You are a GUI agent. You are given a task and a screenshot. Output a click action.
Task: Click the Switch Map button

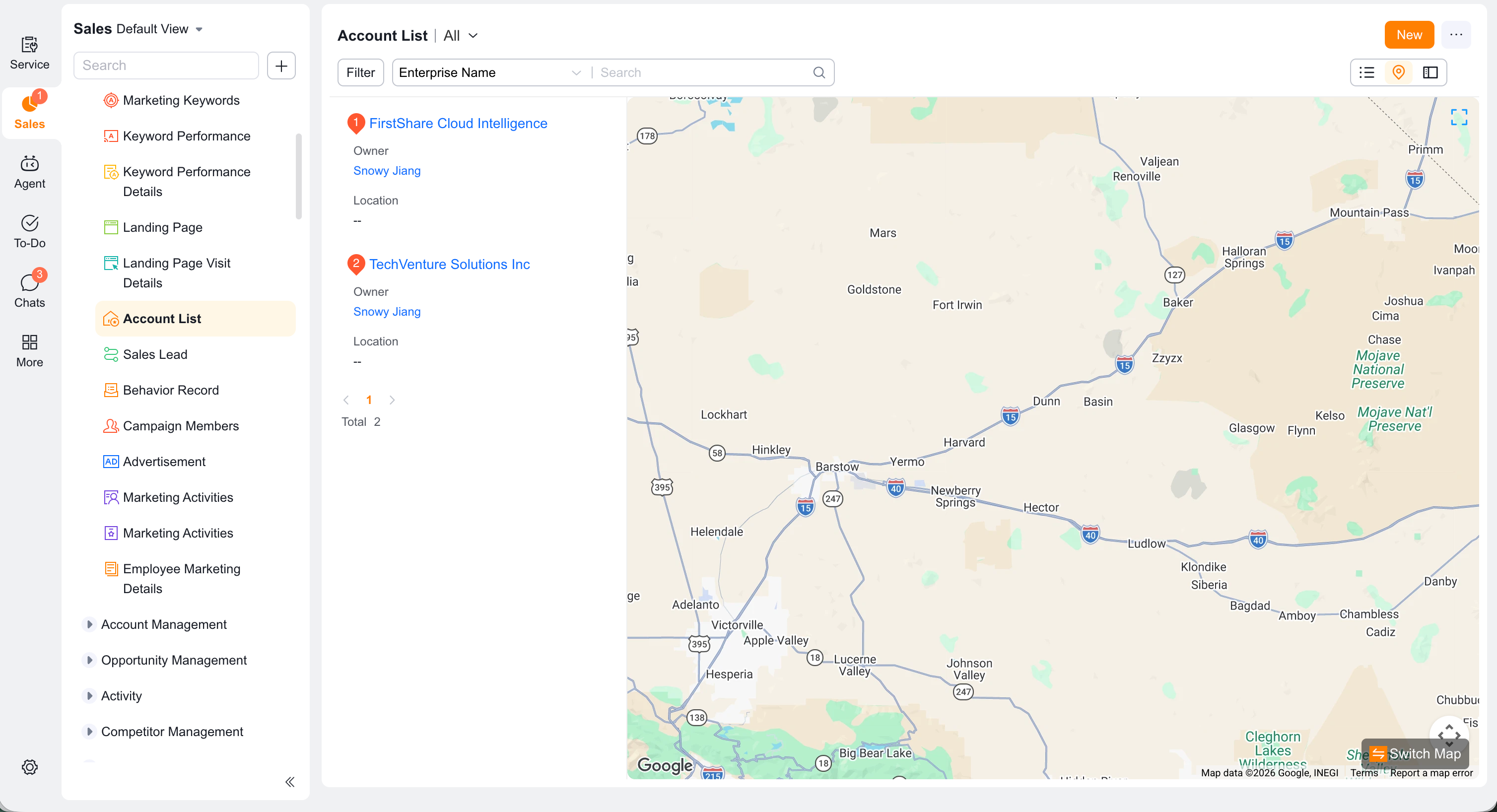(1415, 754)
